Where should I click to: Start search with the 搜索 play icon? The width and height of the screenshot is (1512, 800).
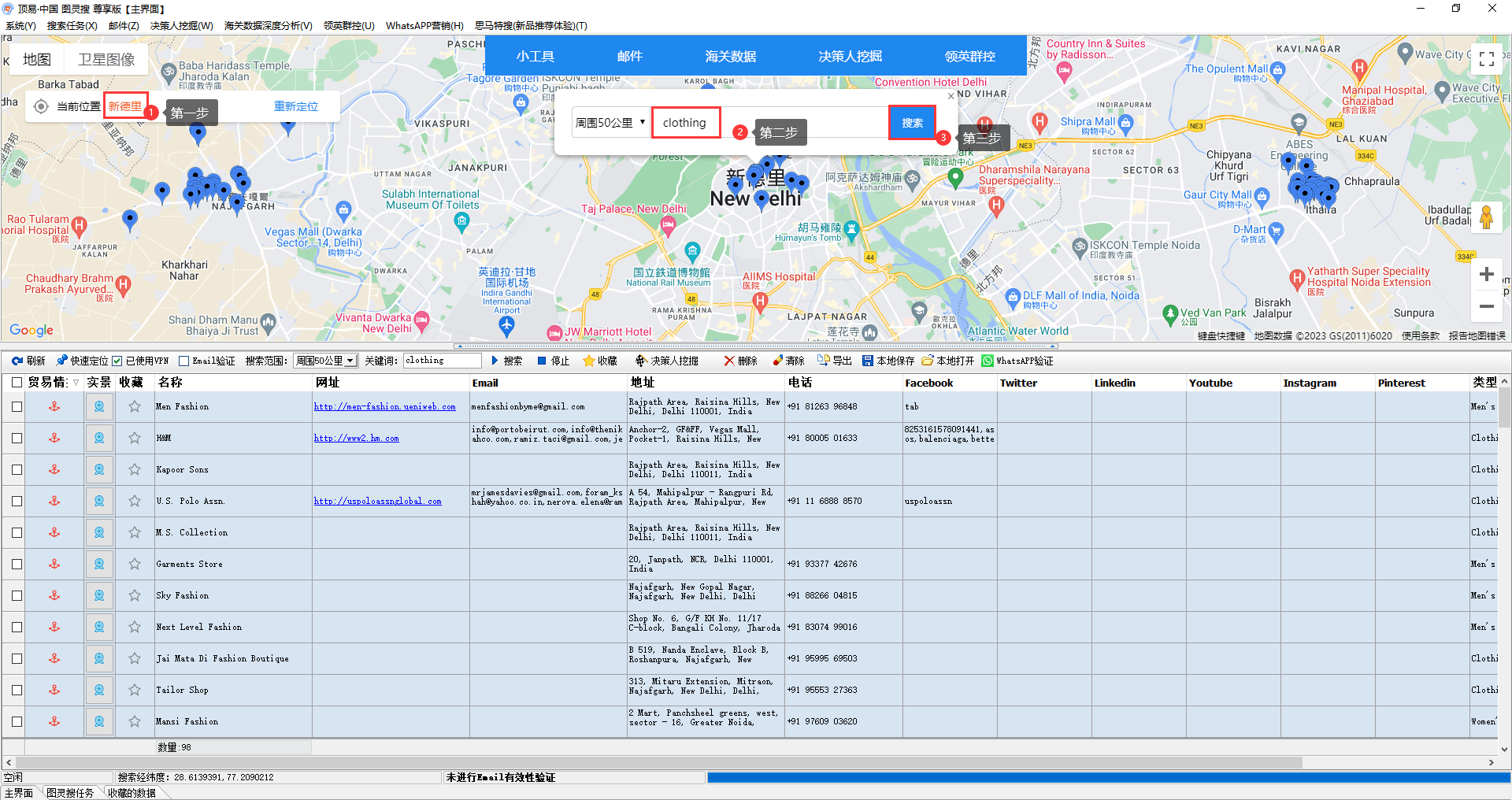[x=495, y=361]
